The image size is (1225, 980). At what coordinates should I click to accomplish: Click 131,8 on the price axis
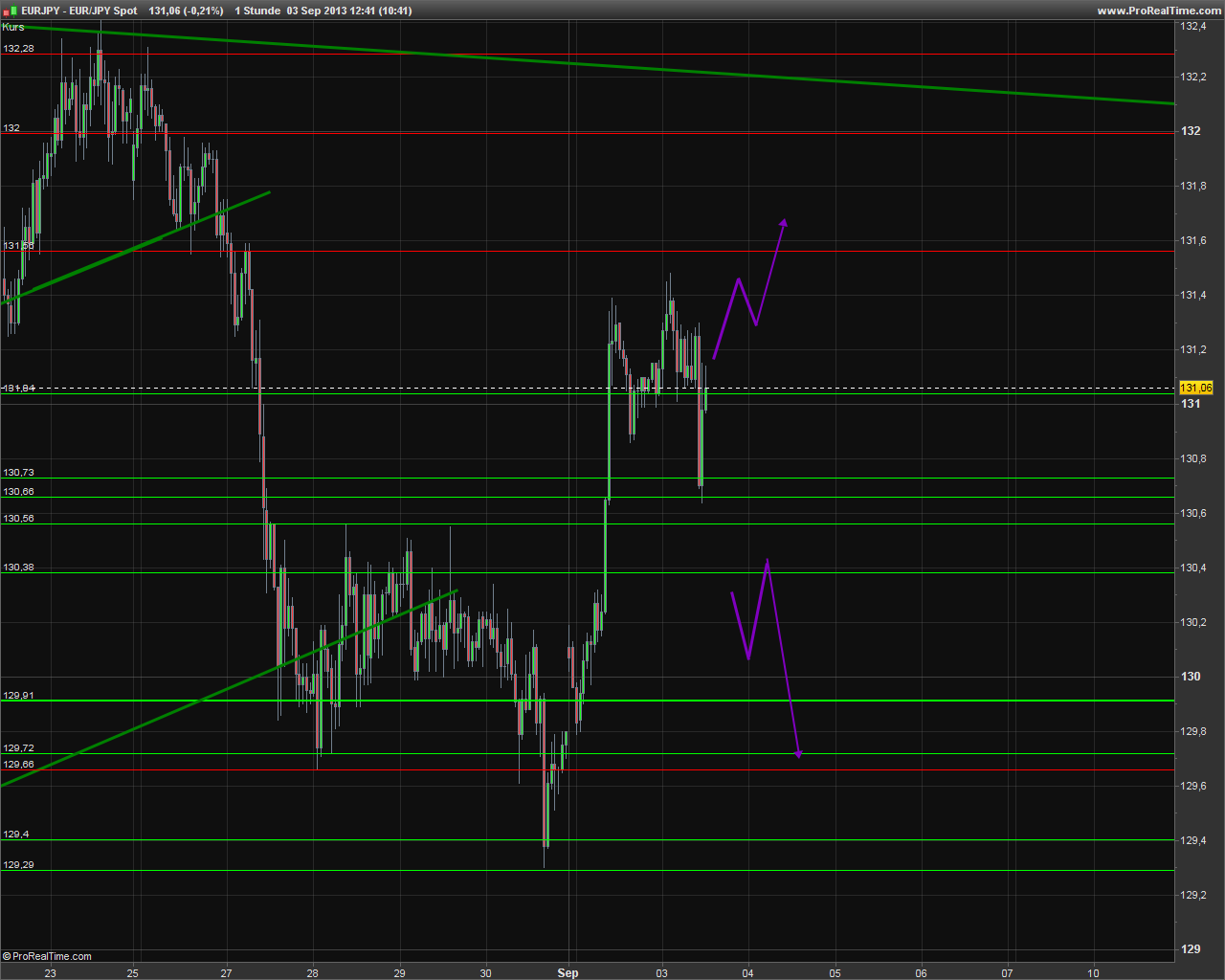(x=1193, y=186)
